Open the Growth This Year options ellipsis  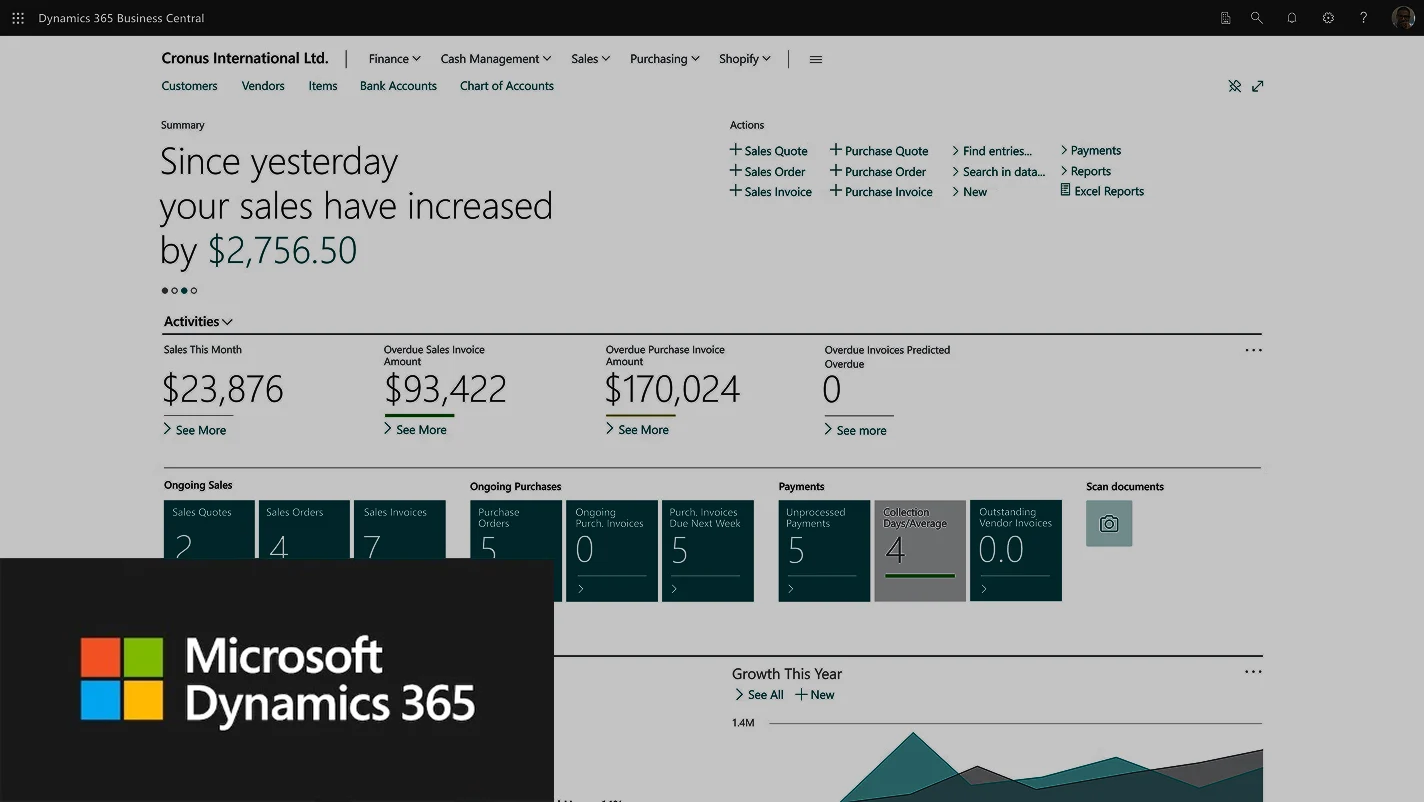point(1253,672)
